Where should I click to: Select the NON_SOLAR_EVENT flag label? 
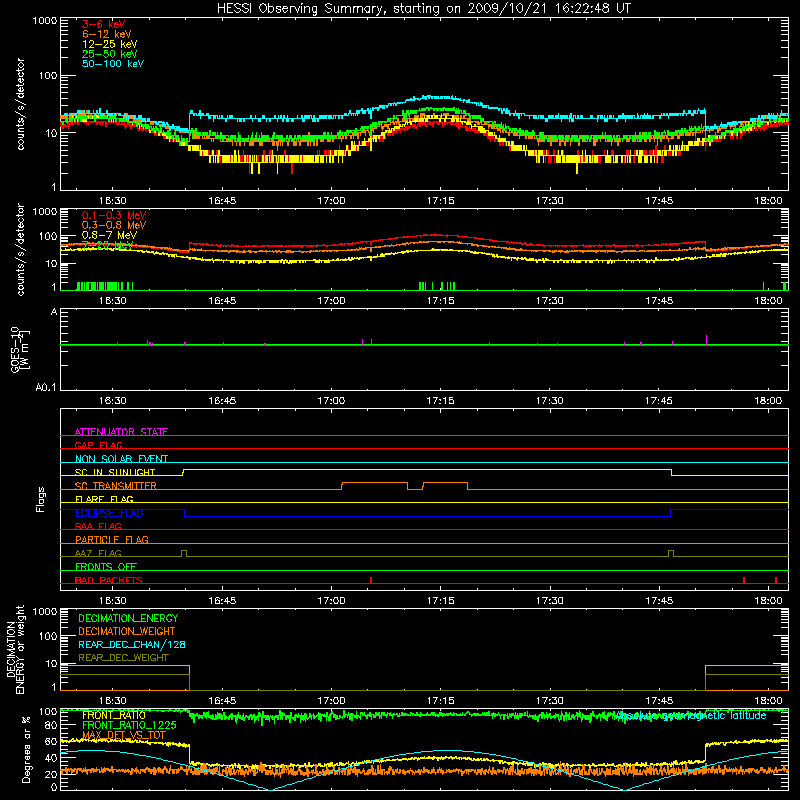click(121, 459)
